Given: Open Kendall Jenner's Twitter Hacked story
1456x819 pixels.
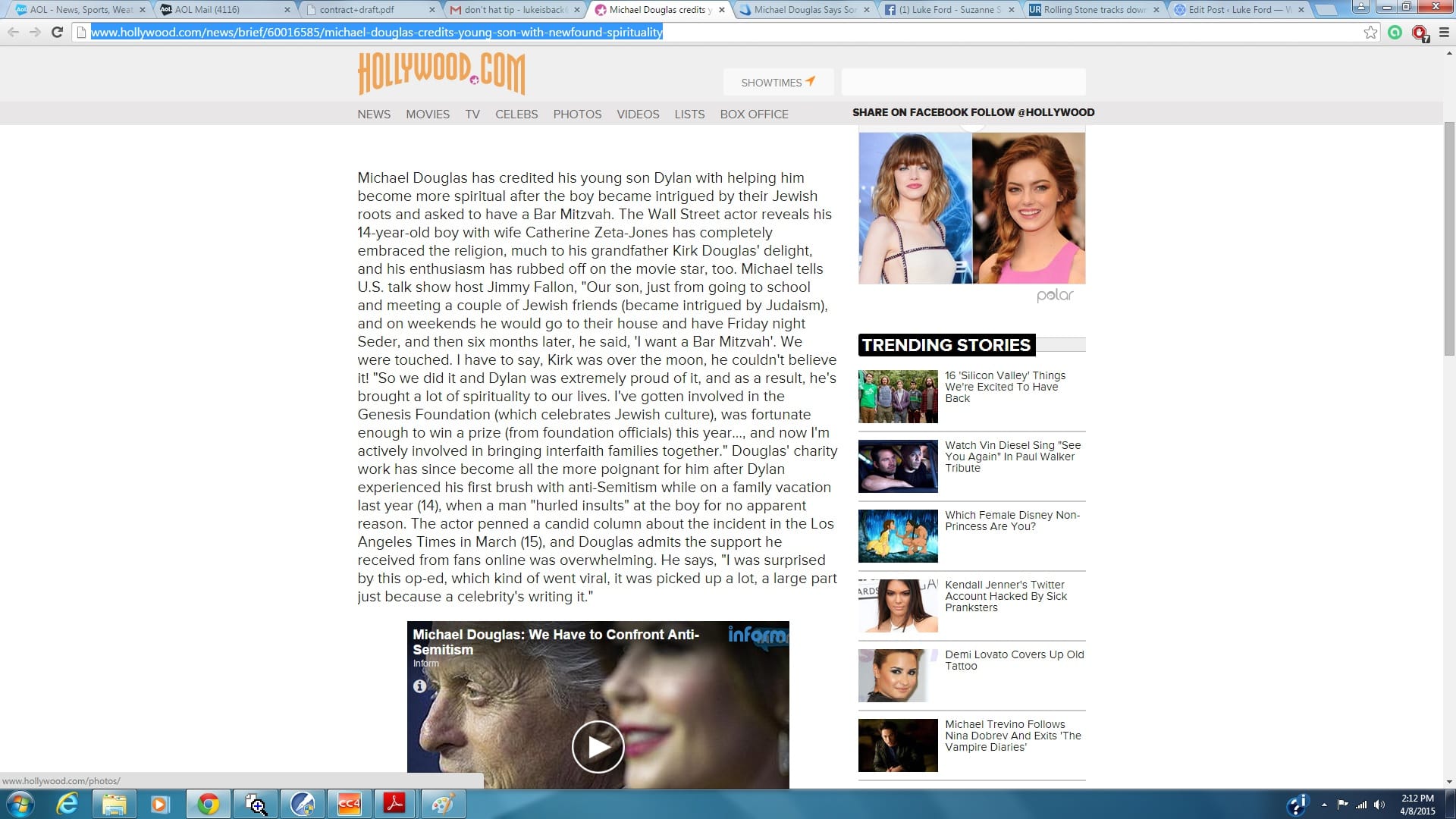Looking at the screenshot, I should point(1006,596).
